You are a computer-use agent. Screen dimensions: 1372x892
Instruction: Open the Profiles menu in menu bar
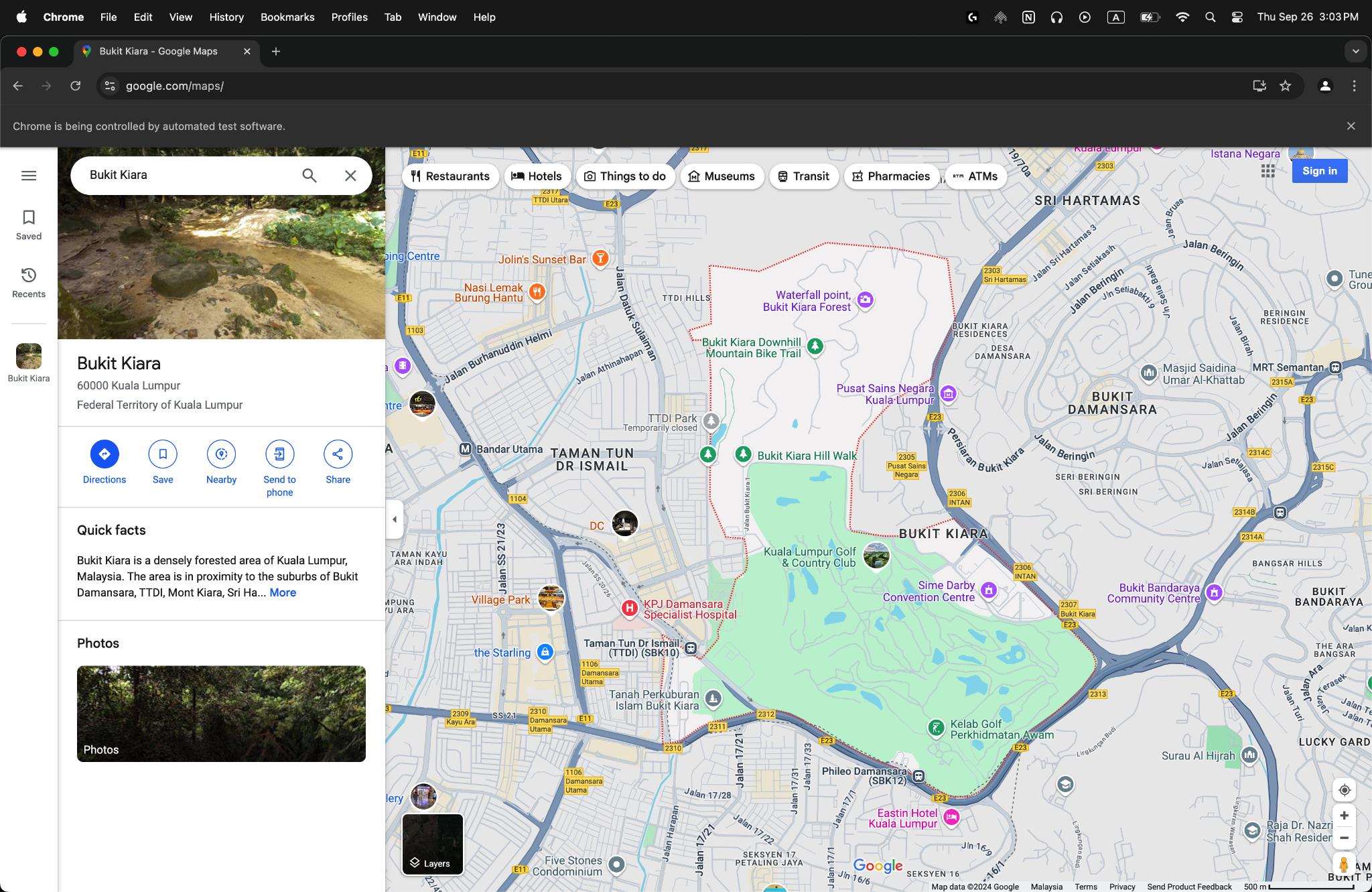(x=349, y=17)
